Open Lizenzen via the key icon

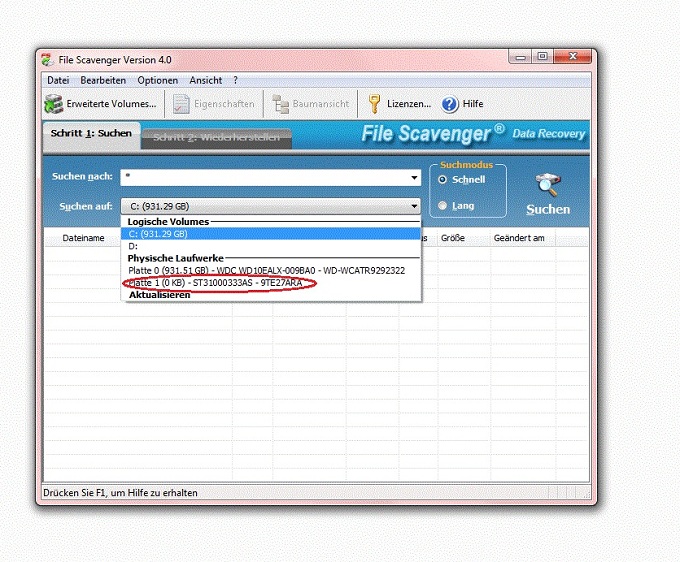tap(374, 104)
